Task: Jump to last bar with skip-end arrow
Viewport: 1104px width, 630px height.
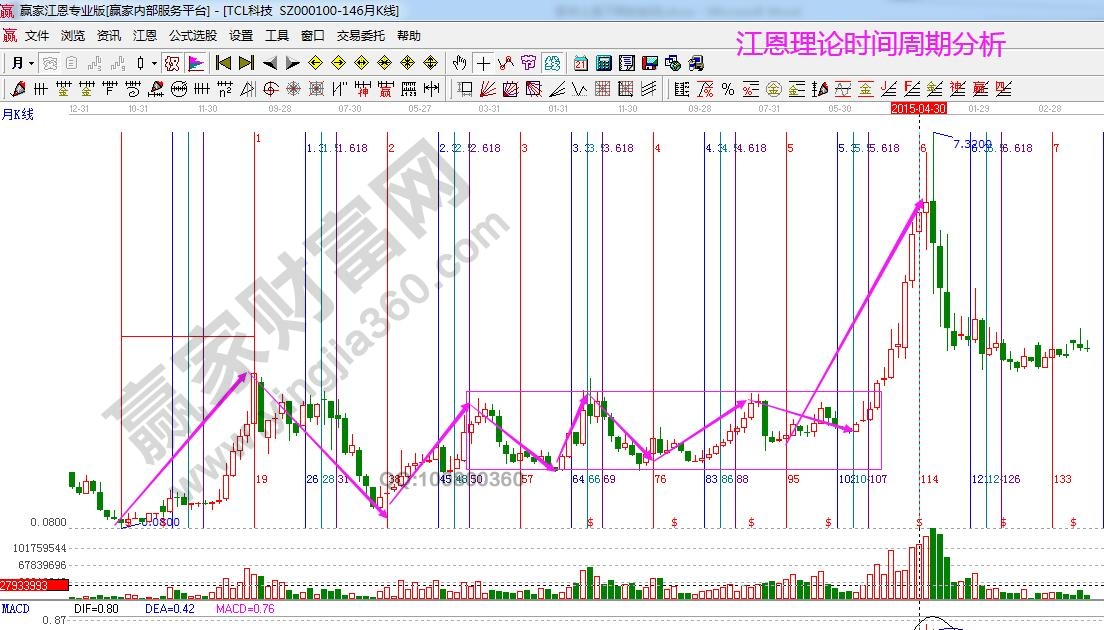Action: (x=246, y=63)
